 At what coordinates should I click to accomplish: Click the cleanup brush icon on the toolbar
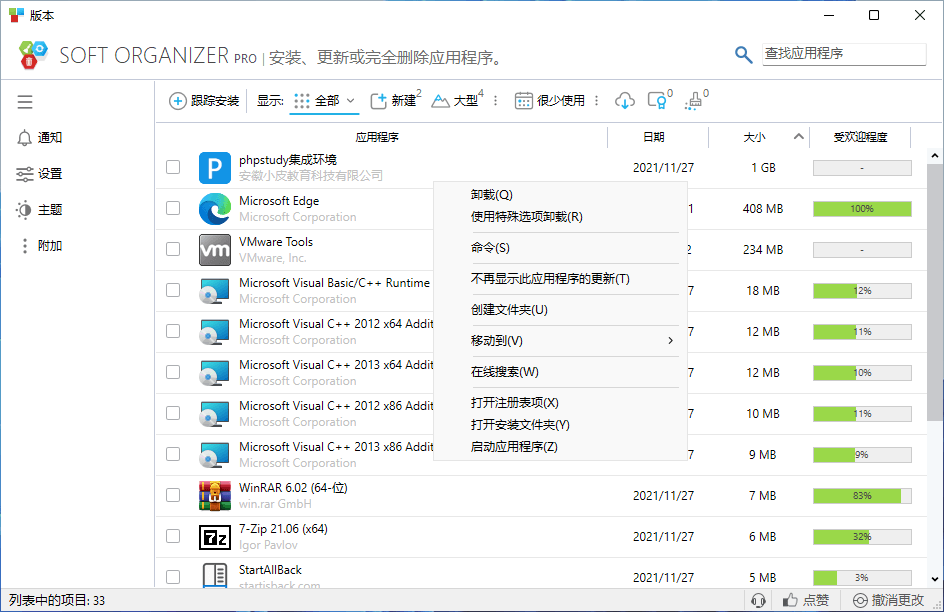[695, 100]
